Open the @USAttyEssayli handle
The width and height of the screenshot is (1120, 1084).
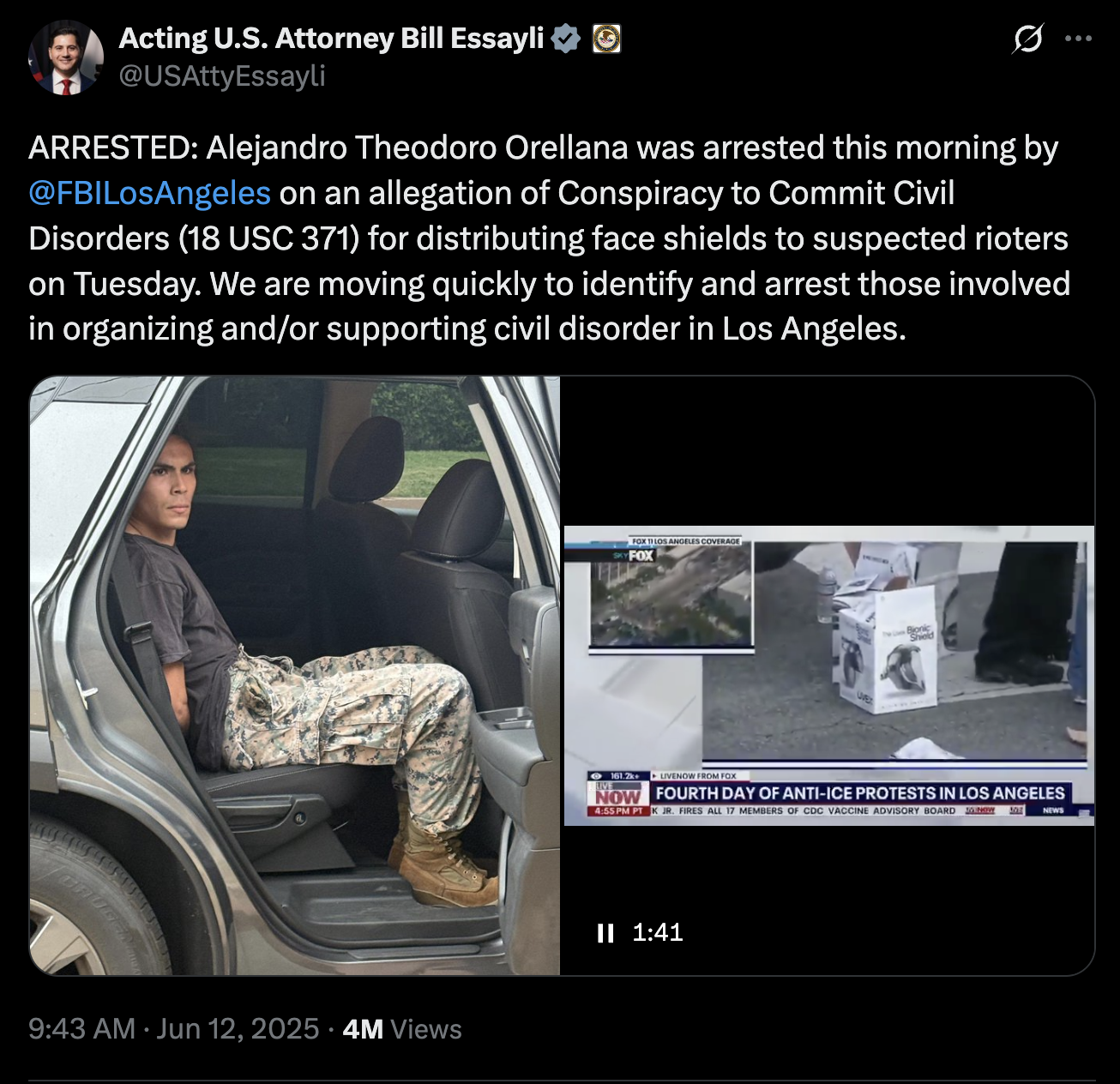click(222, 75)
